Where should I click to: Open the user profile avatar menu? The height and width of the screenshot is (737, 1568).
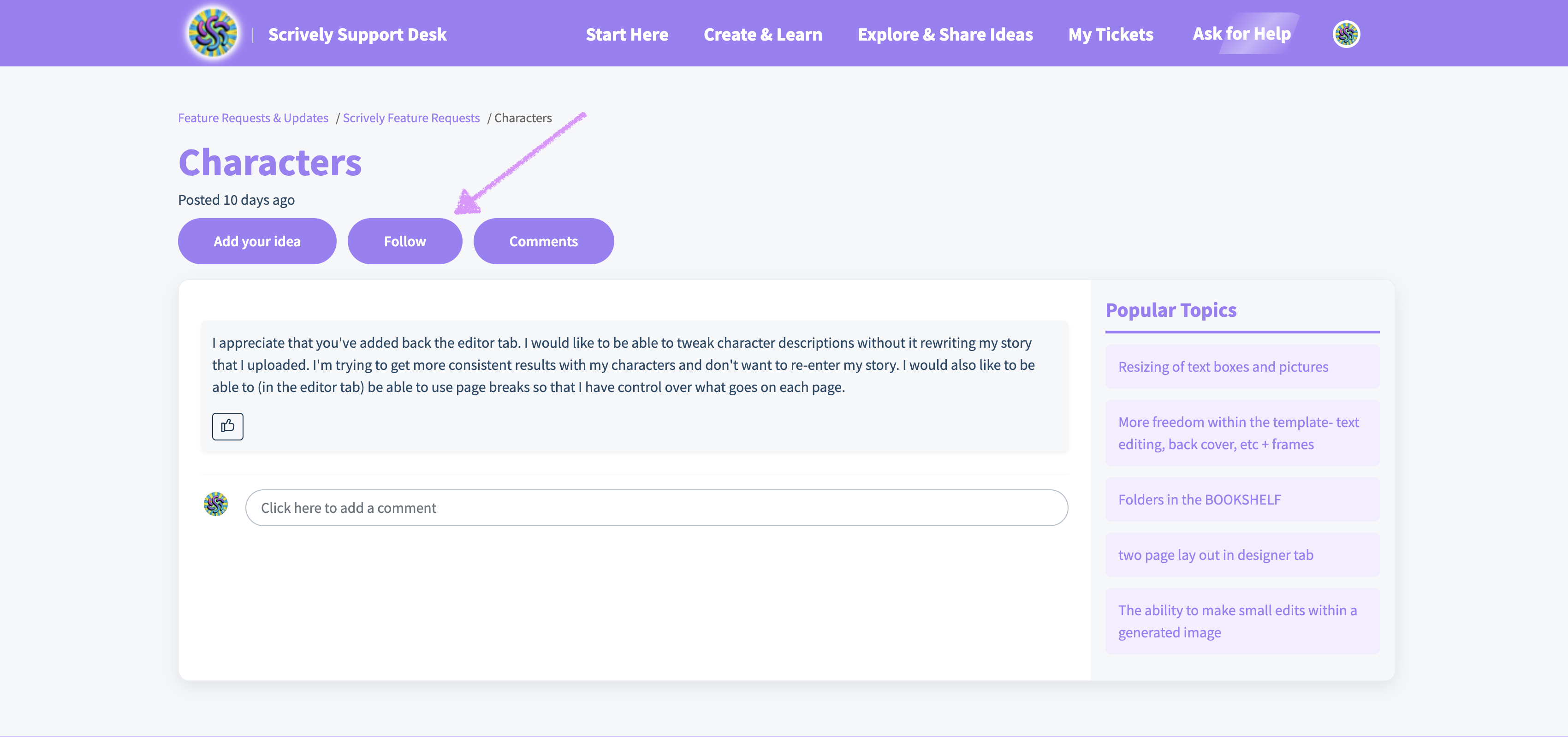coord(1346,34)
